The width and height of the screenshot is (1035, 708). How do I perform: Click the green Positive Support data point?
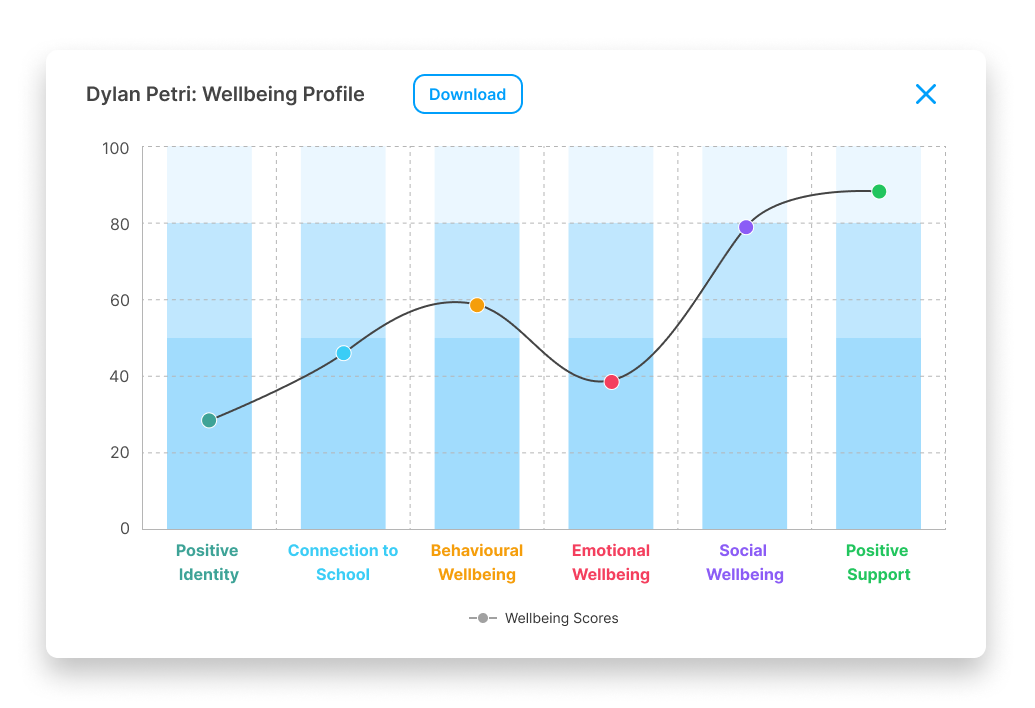tap(878, 190)
